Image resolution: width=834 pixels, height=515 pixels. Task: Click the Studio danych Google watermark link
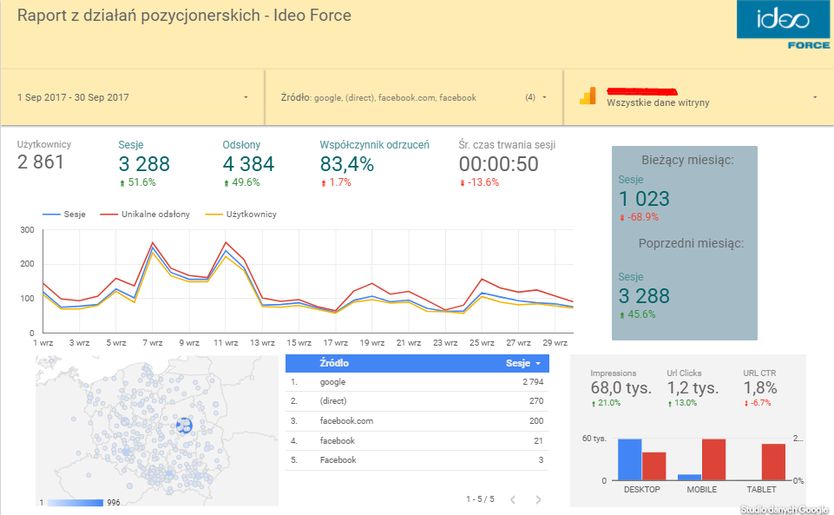coord(785,510)
